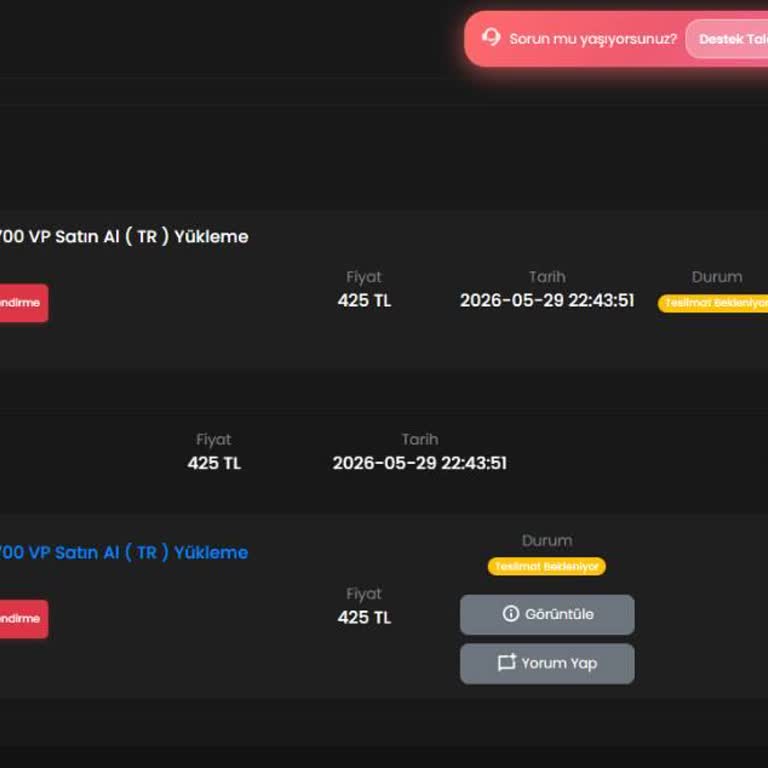Click the red button in the top order row
The width and height of the screenshot is (768, 768).
[24, 303]
